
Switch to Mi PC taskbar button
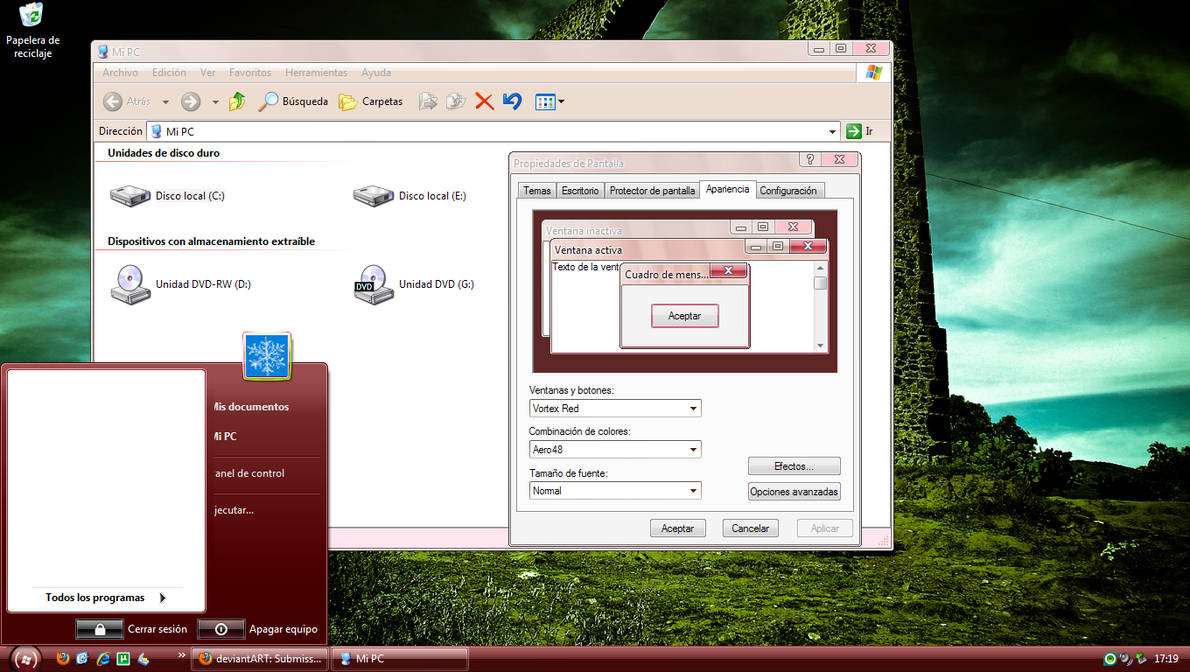pyautogui.click(x=400, y=658)
